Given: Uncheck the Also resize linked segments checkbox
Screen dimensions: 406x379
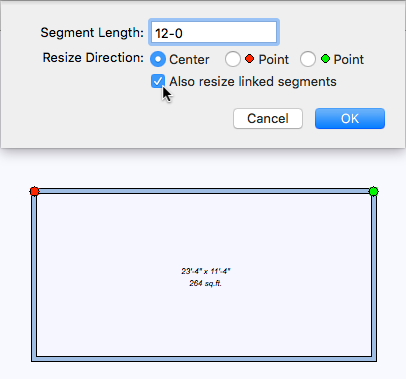Looking at the screenshot, I should click(158, 81).
